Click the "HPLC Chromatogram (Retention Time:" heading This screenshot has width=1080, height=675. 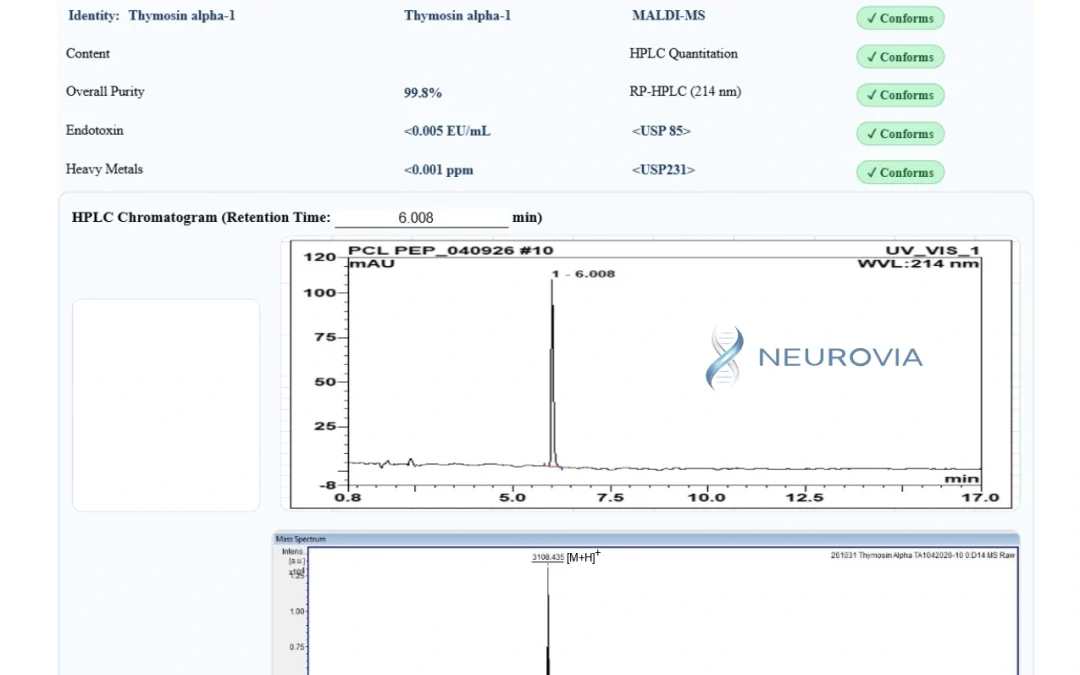[x=201, y=218]
